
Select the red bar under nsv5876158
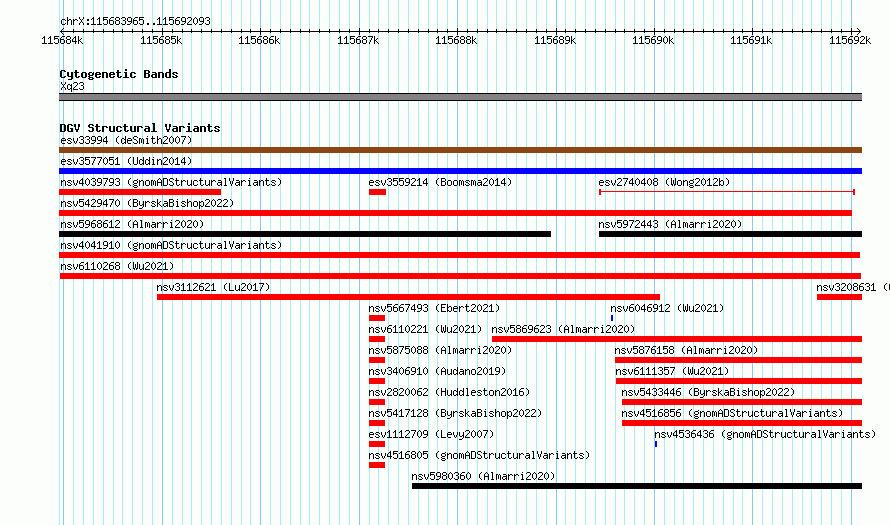[738, 360]
